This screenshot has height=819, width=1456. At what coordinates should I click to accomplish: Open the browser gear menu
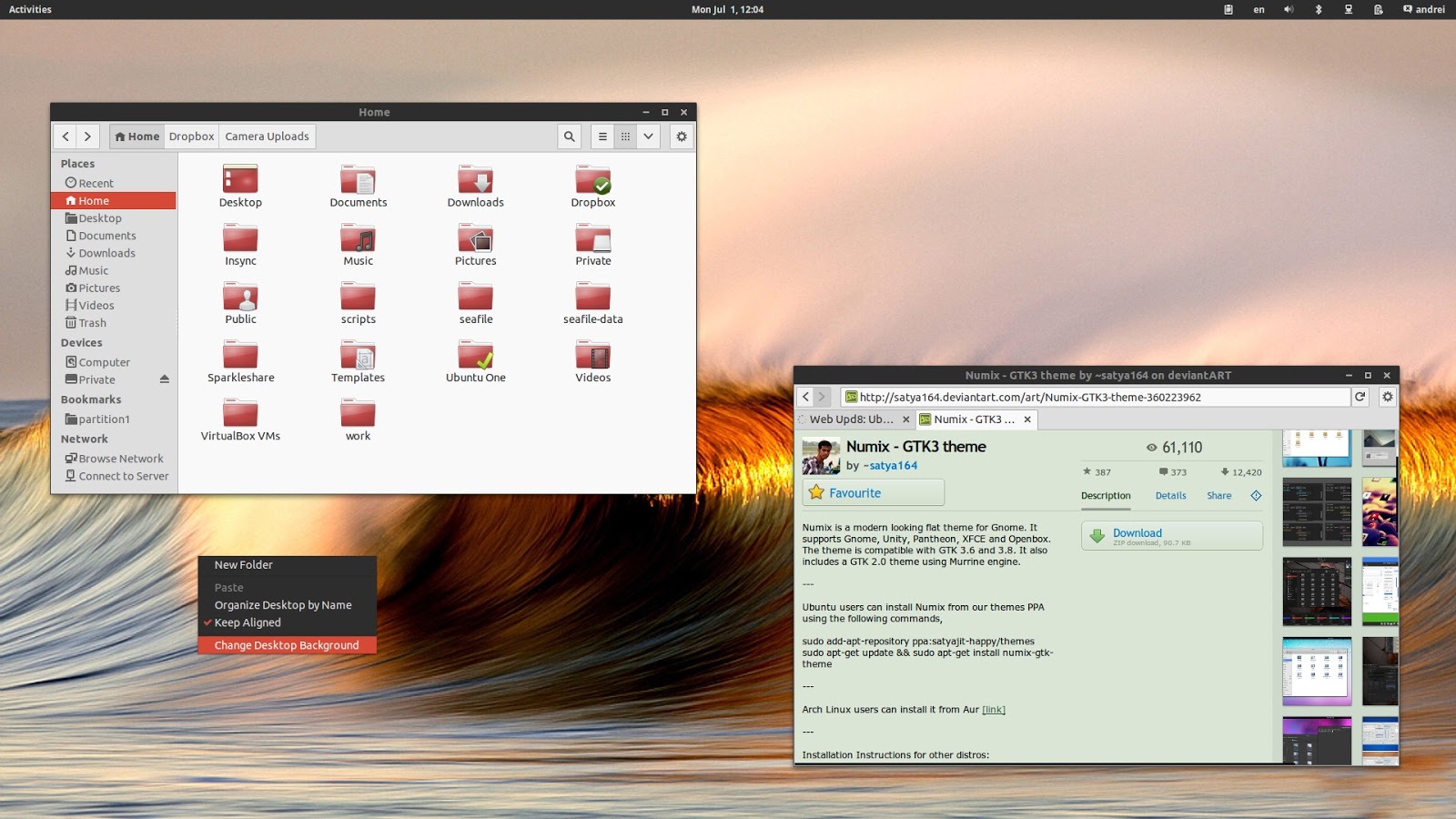[1387, 397]
